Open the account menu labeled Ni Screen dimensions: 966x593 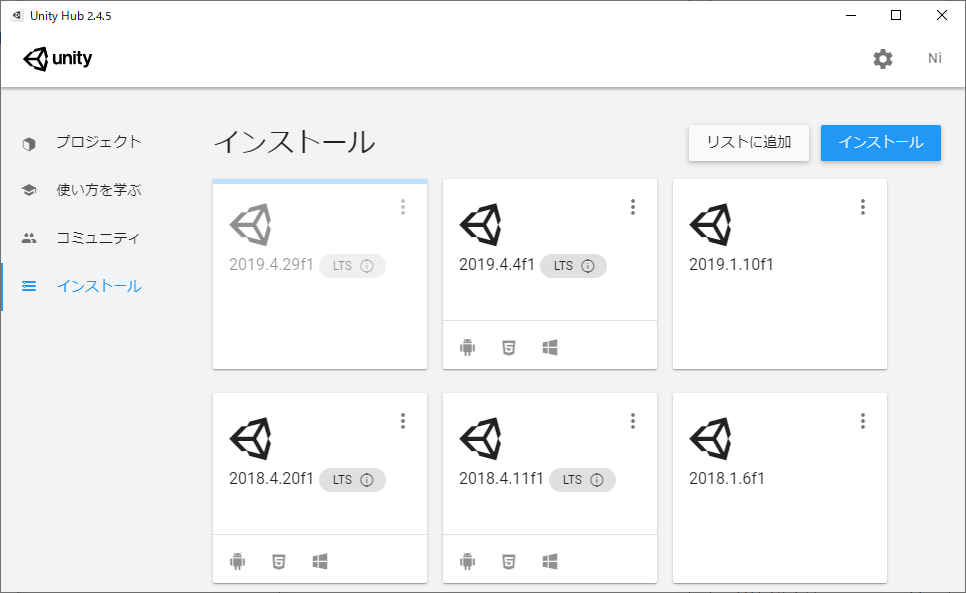click(x=935, y=58)
